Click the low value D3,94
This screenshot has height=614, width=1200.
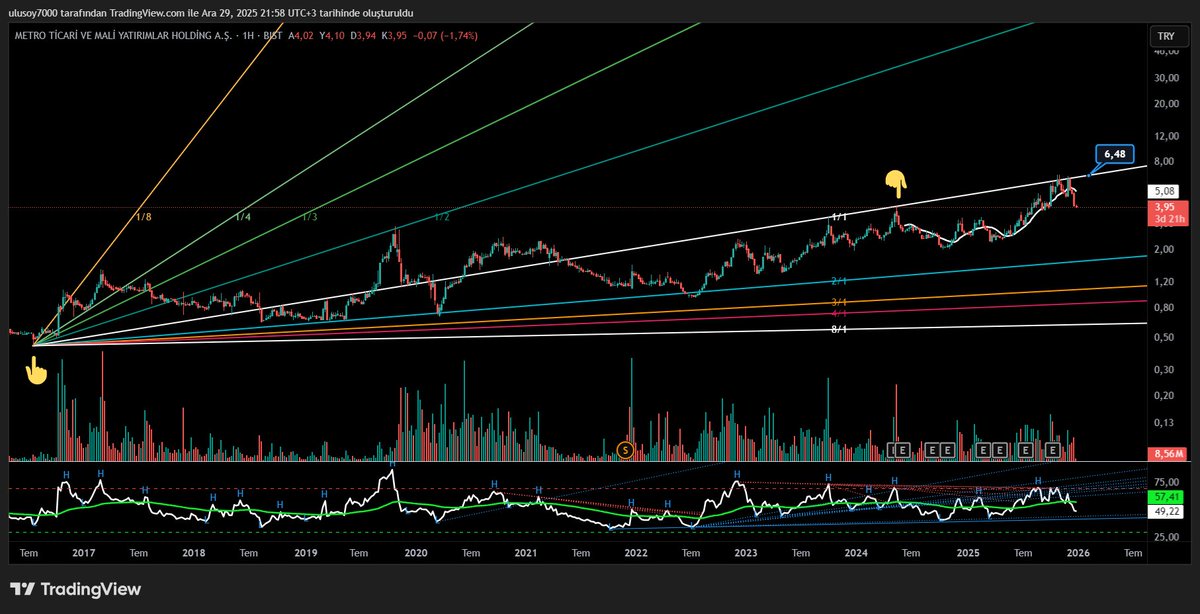point(363,36)
